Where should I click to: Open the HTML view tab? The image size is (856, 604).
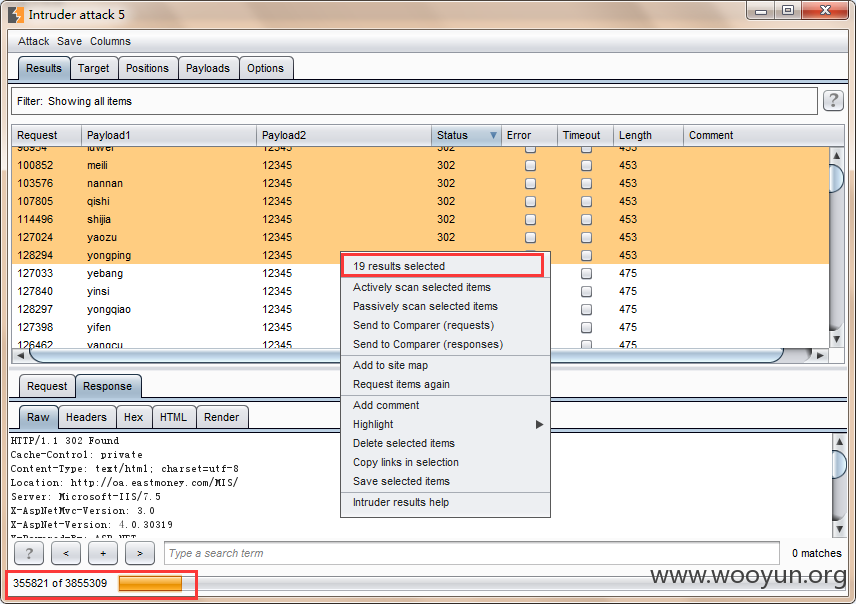[x=173, y=417]
